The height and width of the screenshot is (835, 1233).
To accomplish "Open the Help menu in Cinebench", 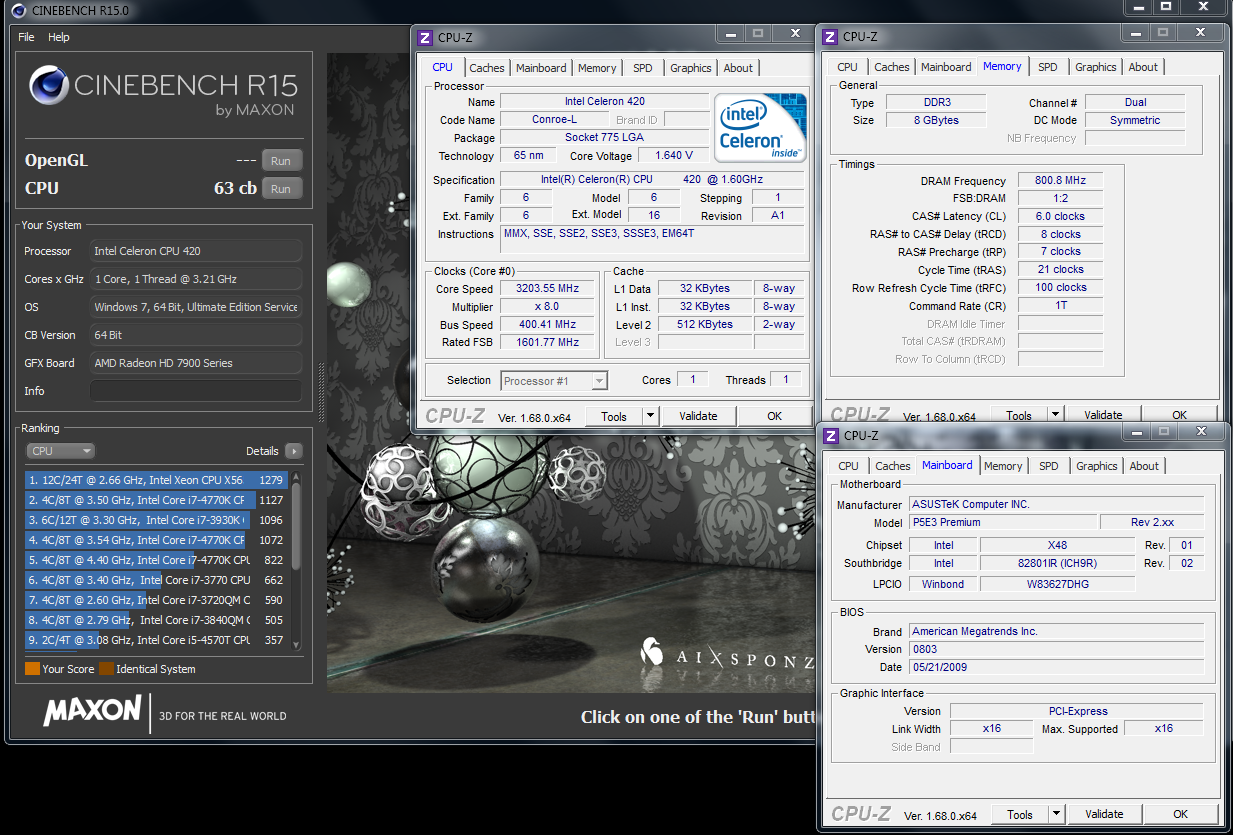I will pos(59,37).
